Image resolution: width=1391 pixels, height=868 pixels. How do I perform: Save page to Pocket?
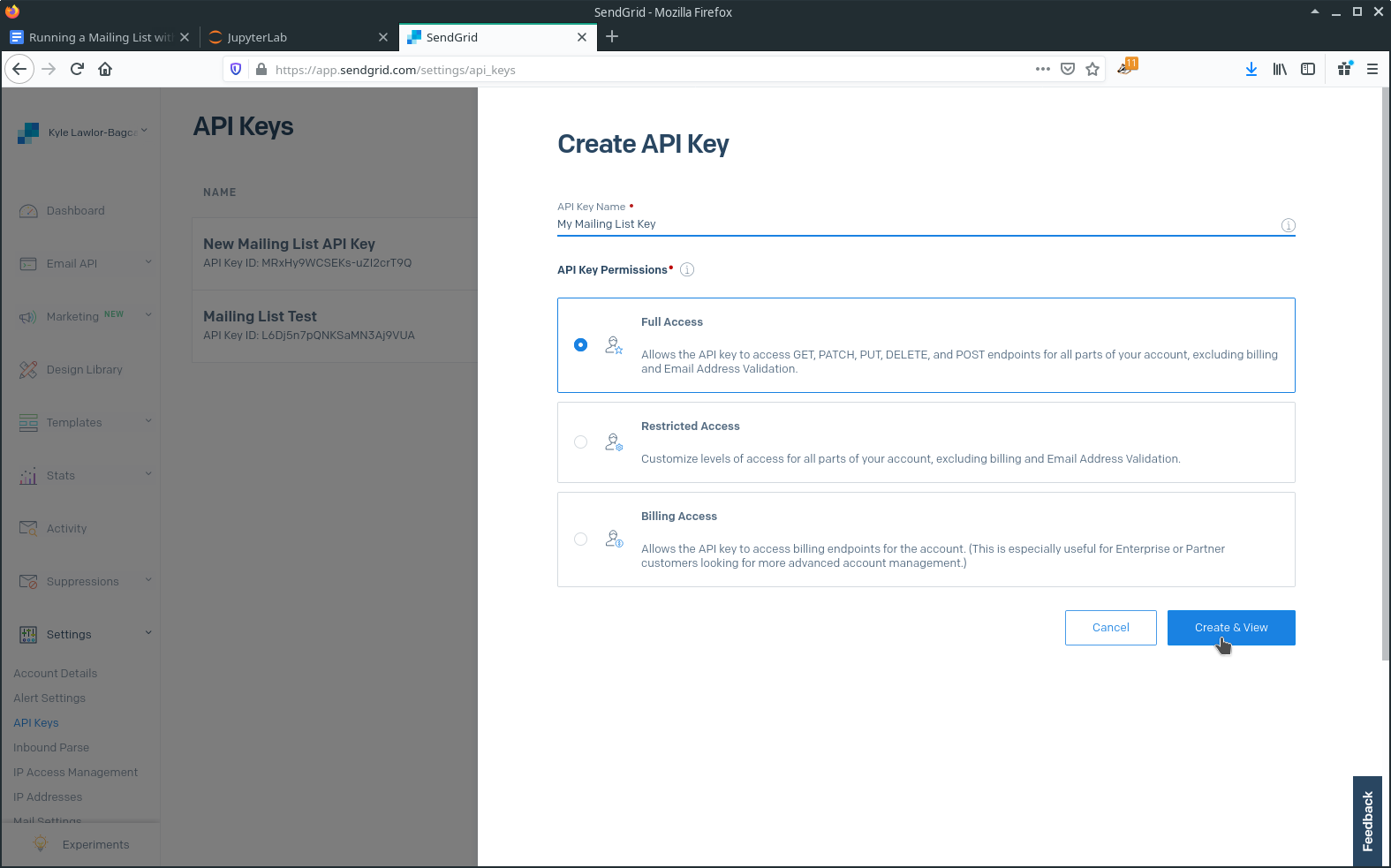pyautogui.click(x=1068, y=69)
